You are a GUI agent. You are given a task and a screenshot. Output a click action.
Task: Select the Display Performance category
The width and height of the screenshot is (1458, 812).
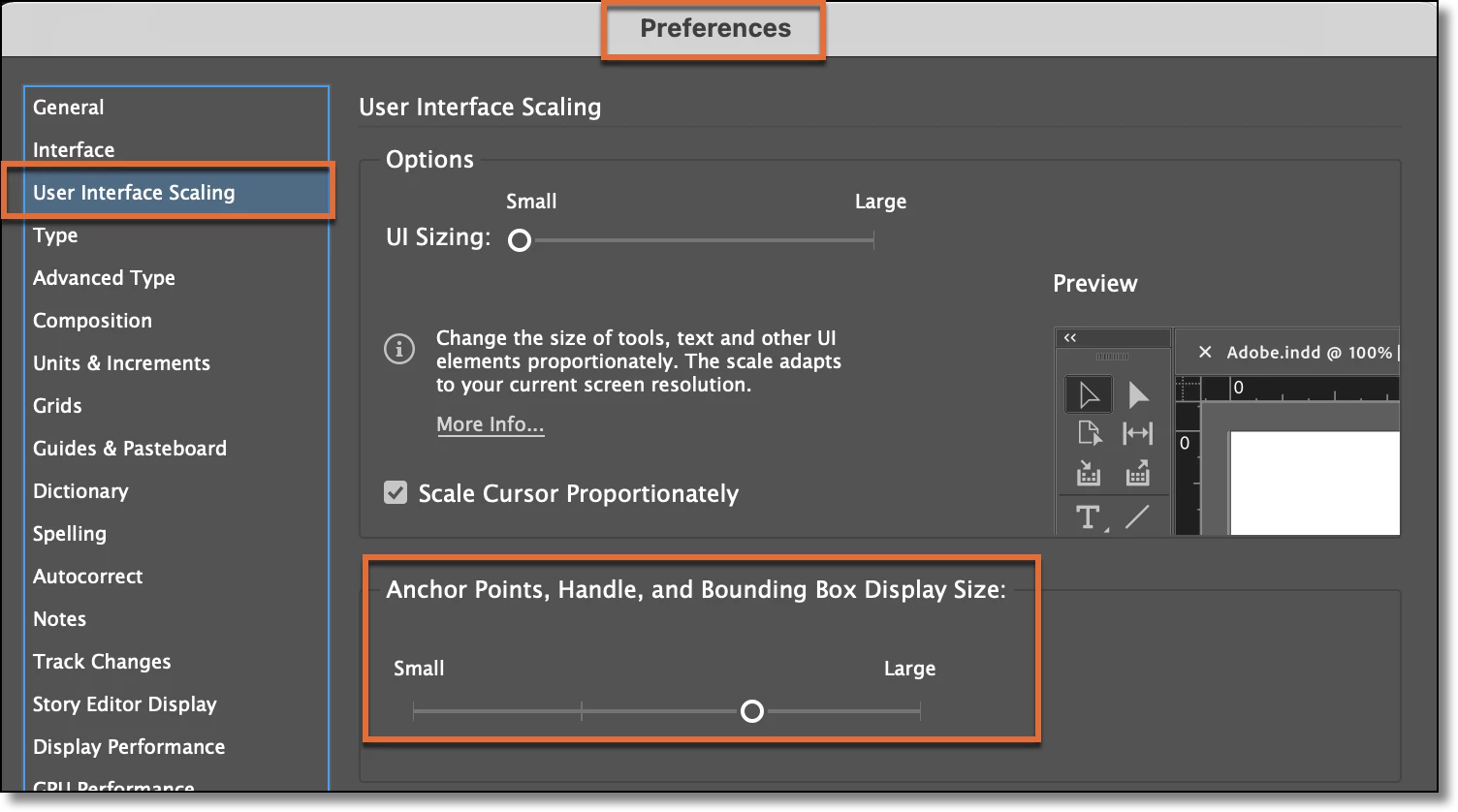(x=176, y=747)
